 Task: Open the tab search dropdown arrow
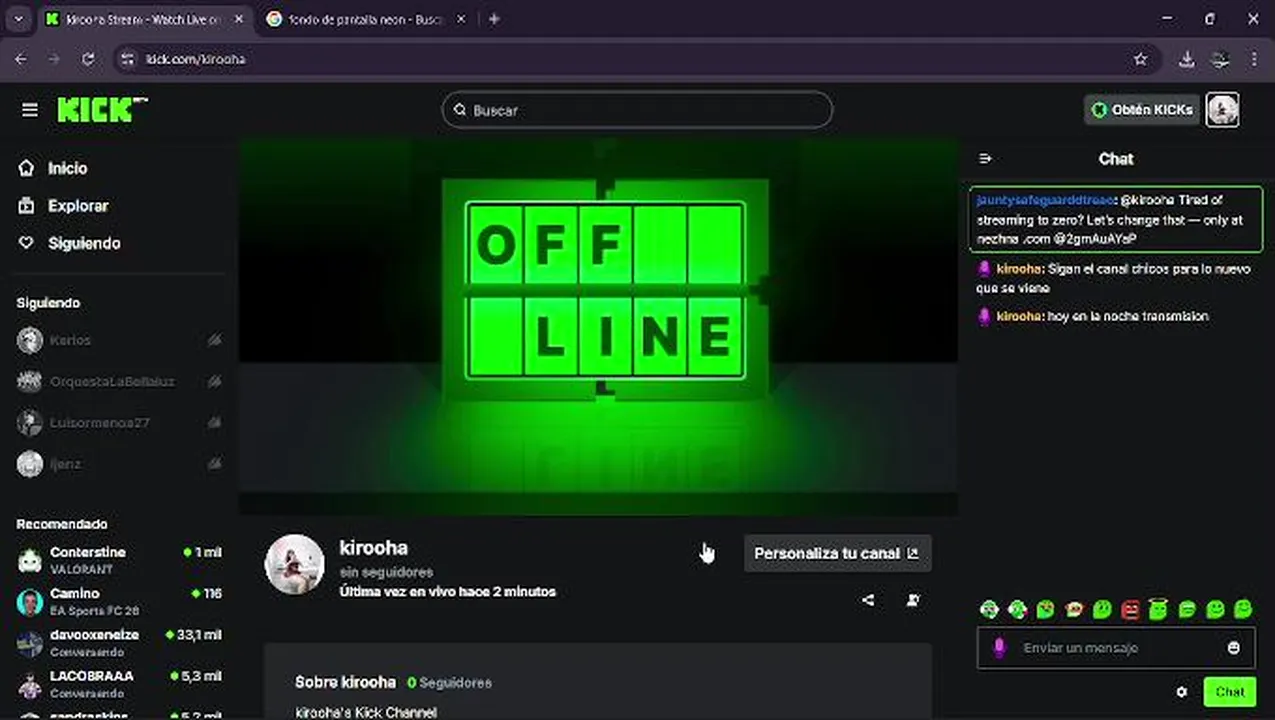(18, 19)
